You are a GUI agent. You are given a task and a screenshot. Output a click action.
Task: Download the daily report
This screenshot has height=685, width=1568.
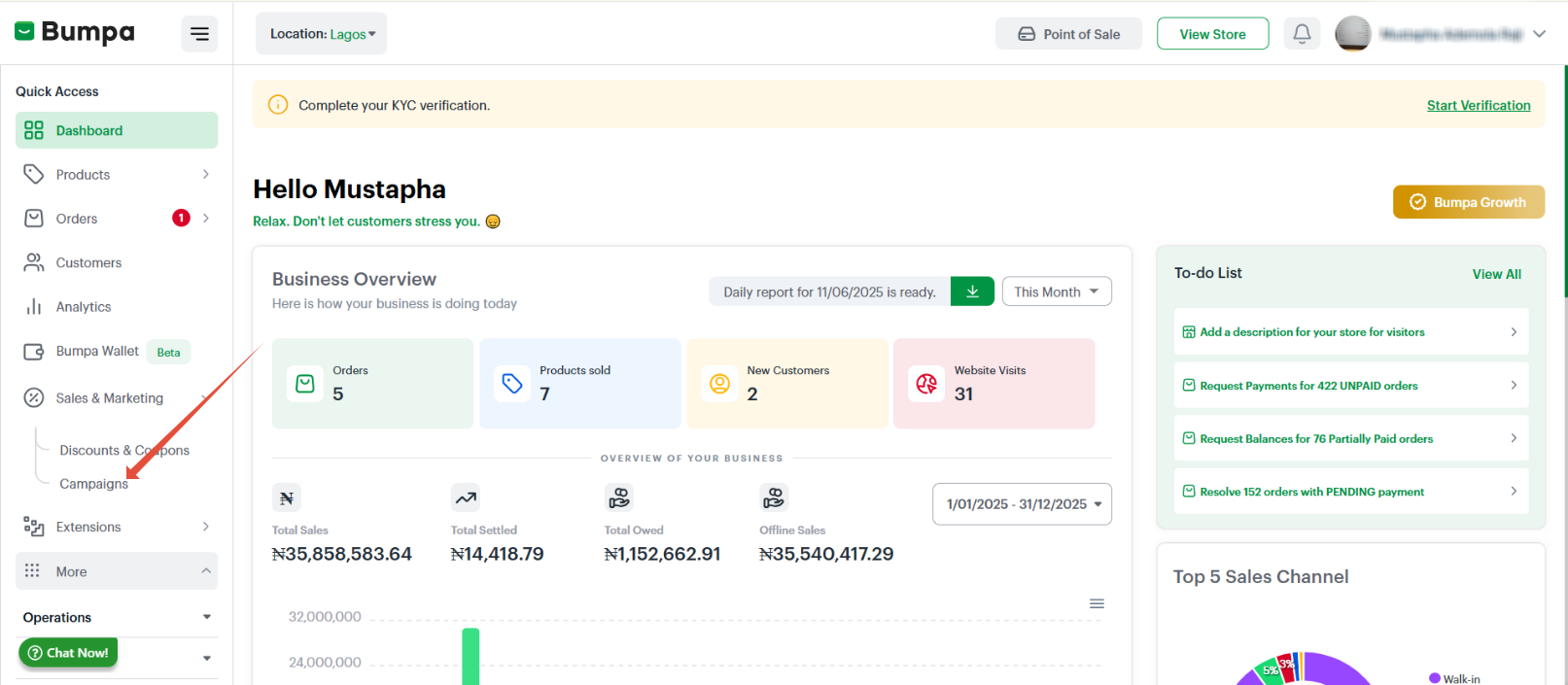coord(972,291)
